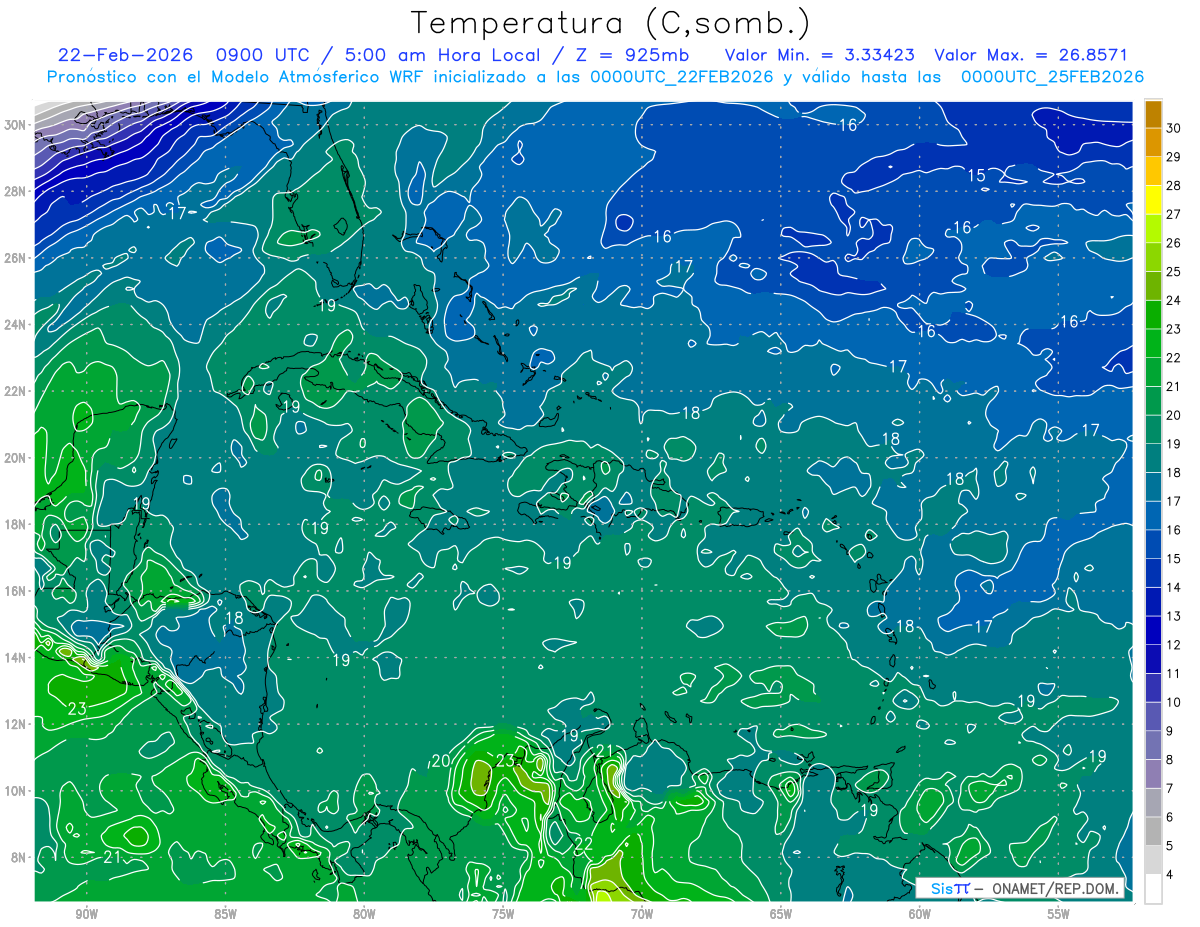Click colorbar scale label "11"
Screen dimensions: 1200x927
(x=1174, y=674)
